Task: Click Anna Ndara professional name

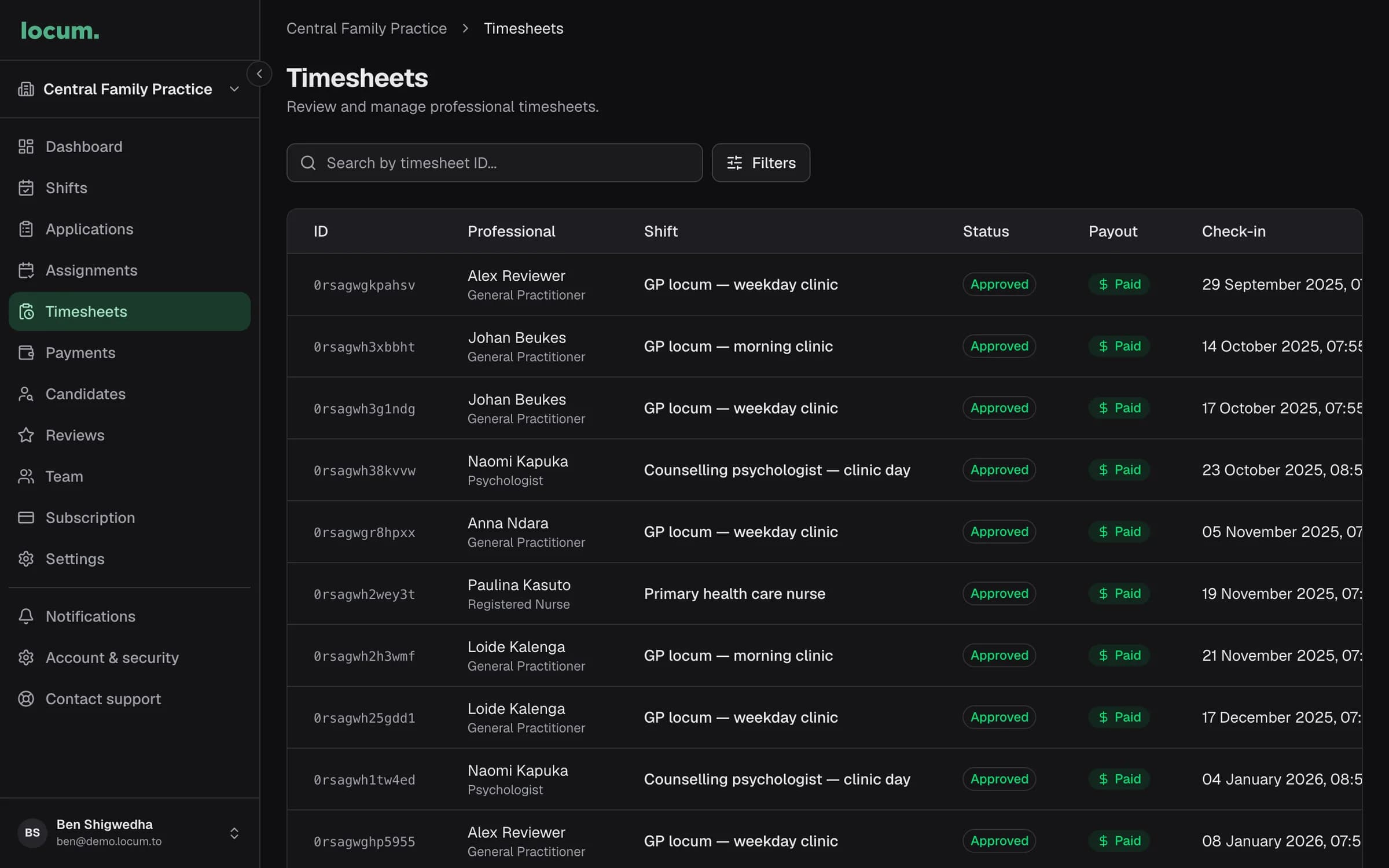Action: (508, 523)
